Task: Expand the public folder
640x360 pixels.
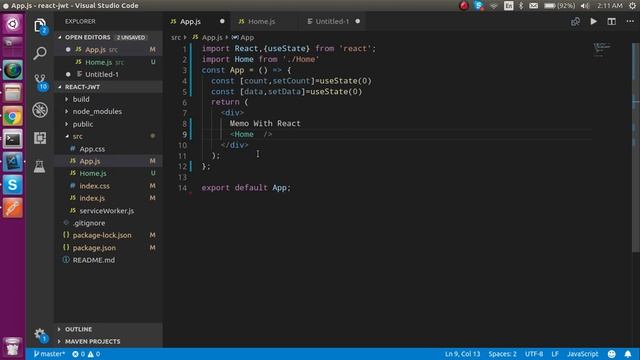Action: pos(108,124)
